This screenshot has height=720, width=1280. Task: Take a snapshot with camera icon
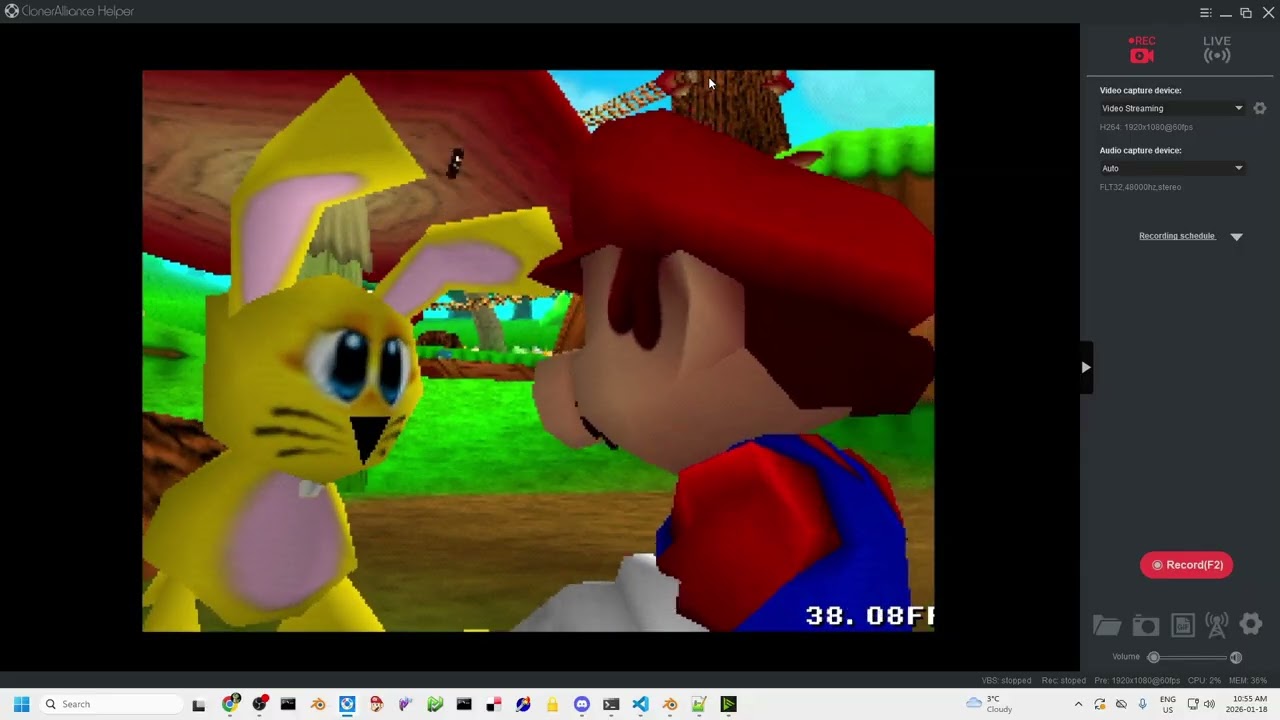pos(1146,626)
